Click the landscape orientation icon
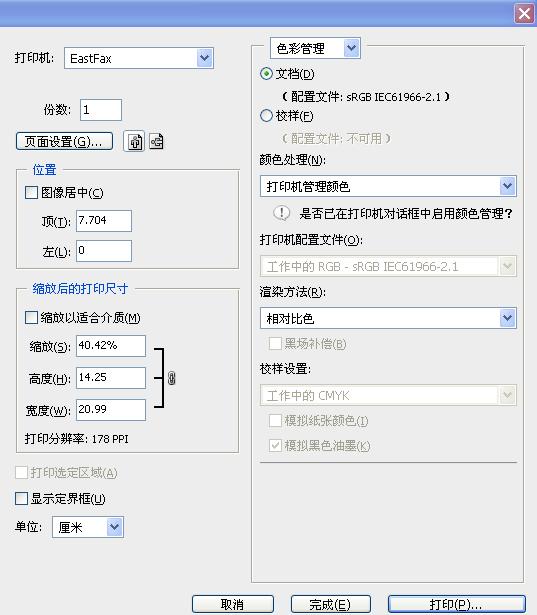The height and width of the screenshot is (615, 537). (x=156, y=141)
